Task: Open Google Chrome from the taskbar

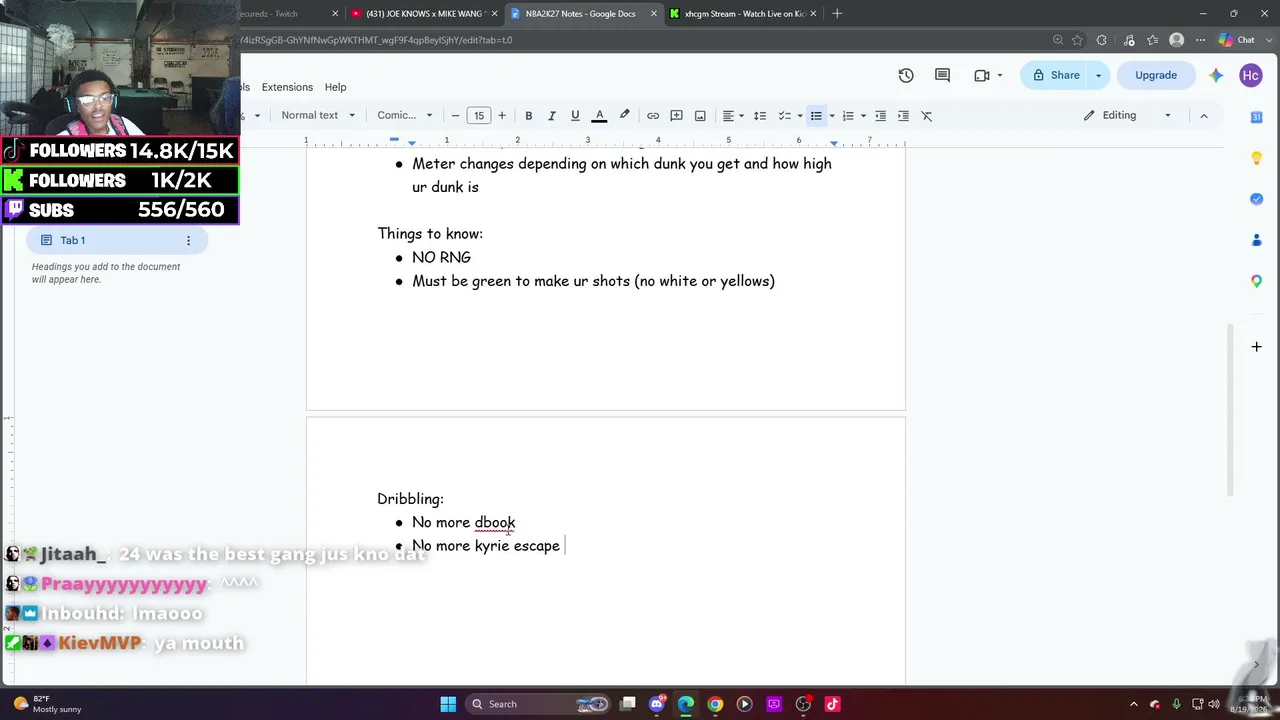Action: point(715,704)
